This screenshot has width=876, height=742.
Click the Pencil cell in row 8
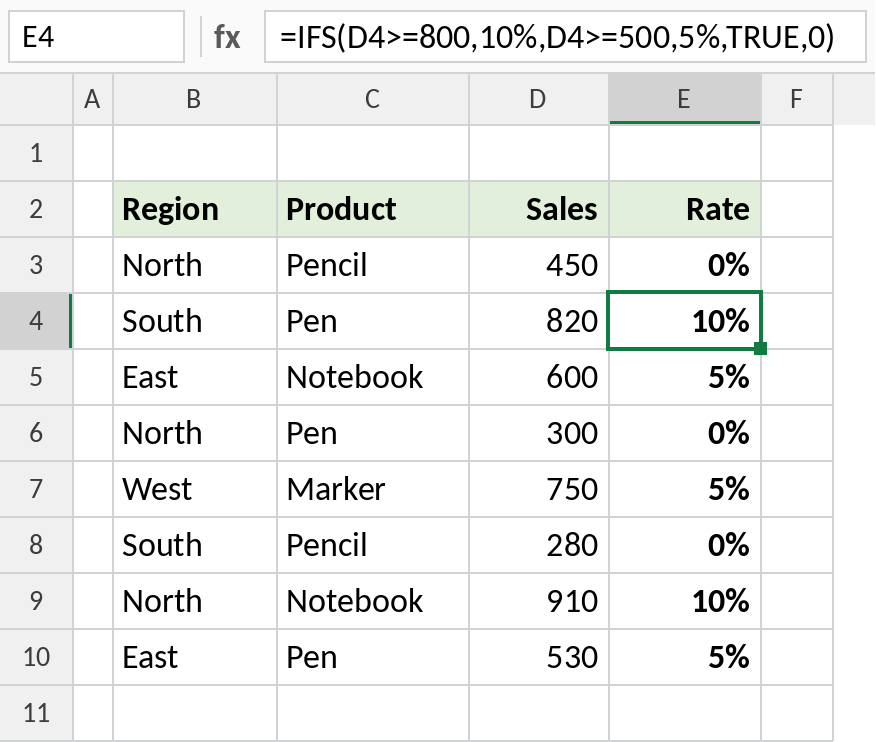tap(373, 545)
